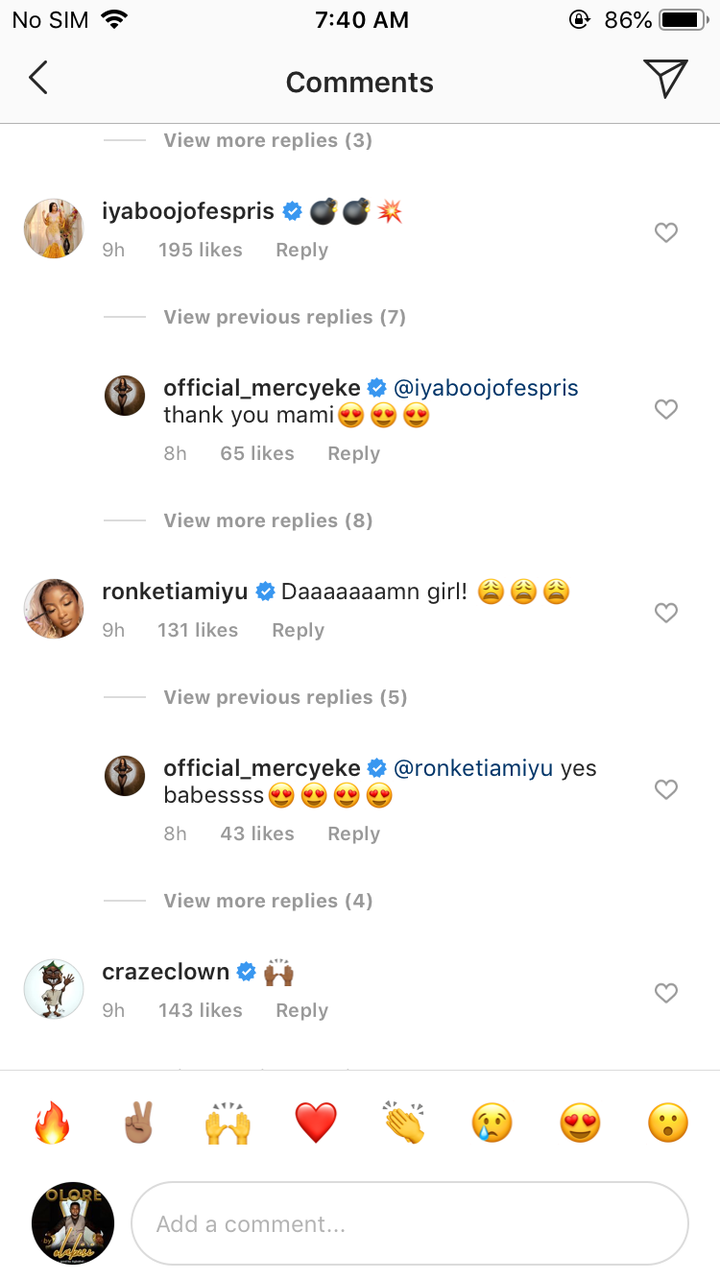This screenshot has width=720, height=1280.
Task: Choose the crying face emoji
Action: (x=491, y=1123)
